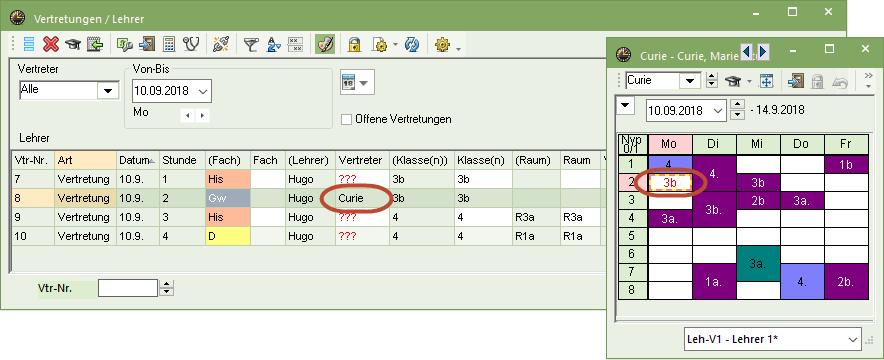Expand the Von-Bis 10.09.2018 date picker

(x=203, y=91)
